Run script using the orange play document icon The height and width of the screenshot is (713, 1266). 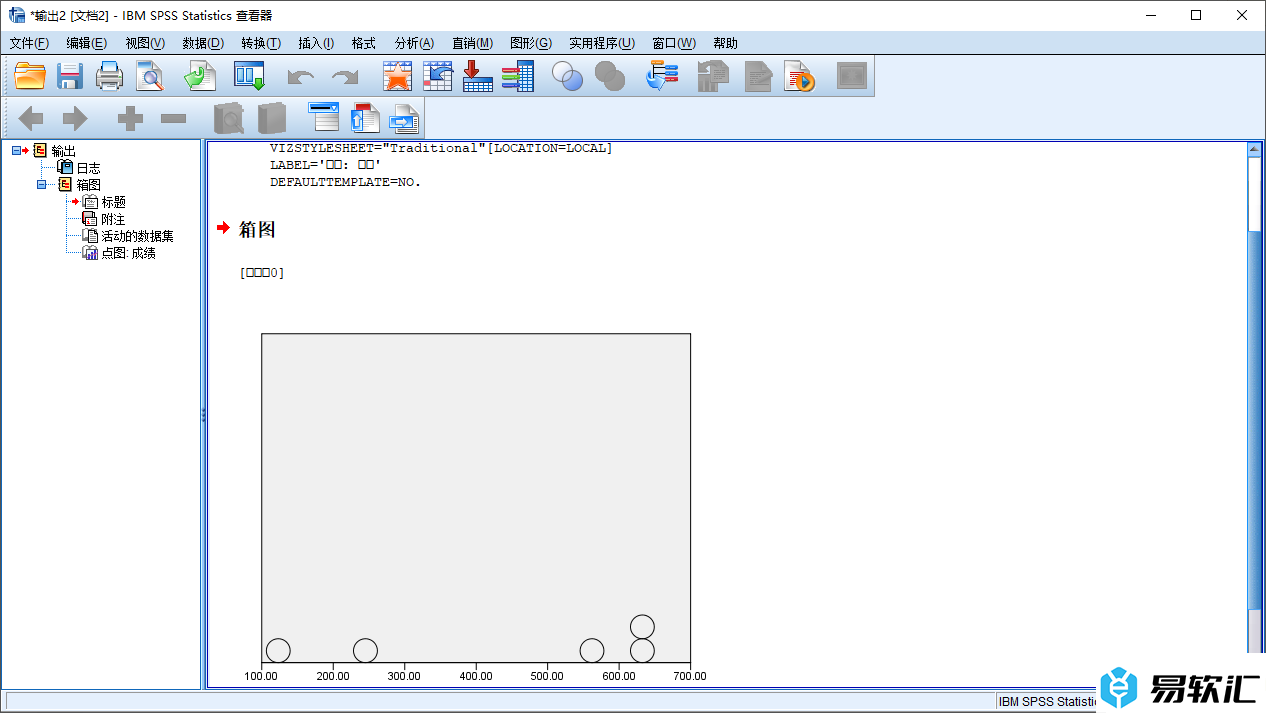coord(799,76)
